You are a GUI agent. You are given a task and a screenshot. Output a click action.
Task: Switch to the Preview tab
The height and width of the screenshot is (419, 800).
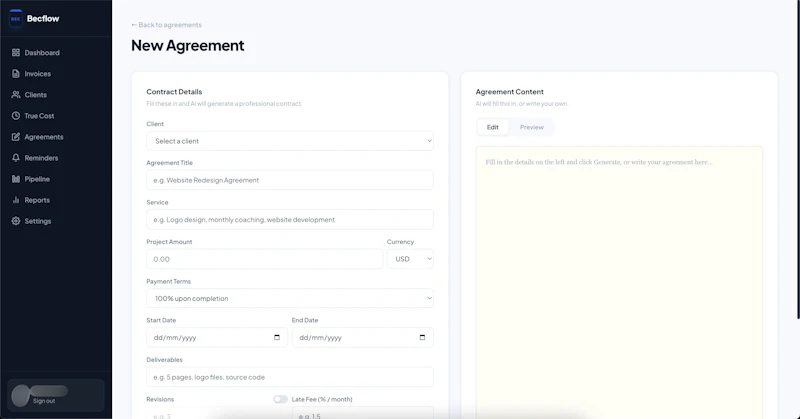pyautogui.click(x=532, y=127)
